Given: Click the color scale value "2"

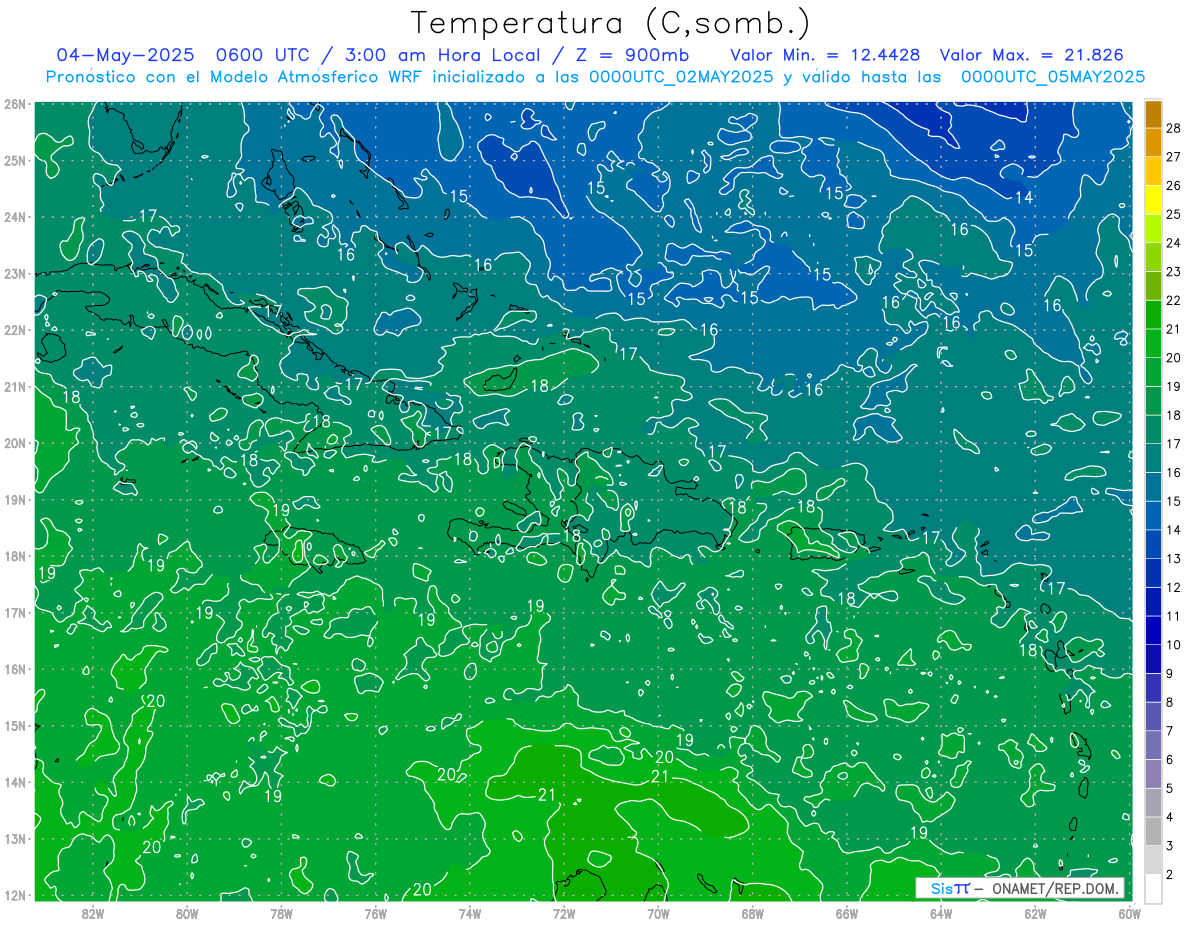Looking at the screenshot, I should click(1170, 874).
